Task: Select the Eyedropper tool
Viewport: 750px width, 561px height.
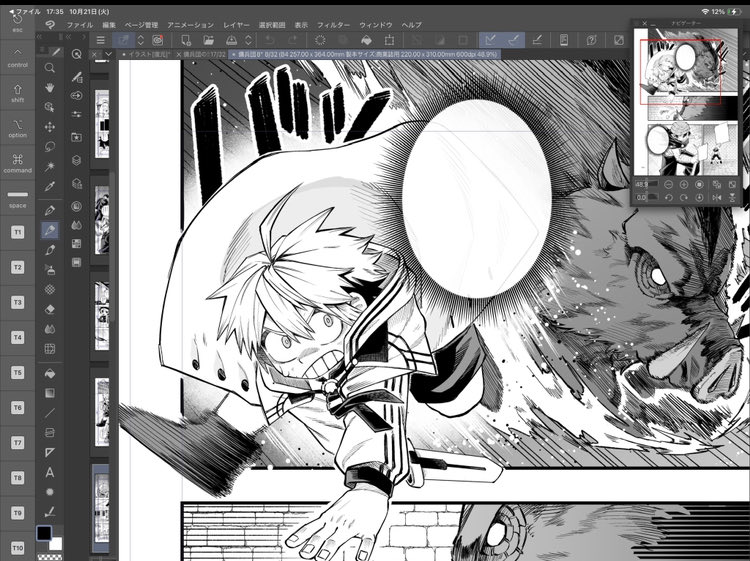Action: [50, 186]
